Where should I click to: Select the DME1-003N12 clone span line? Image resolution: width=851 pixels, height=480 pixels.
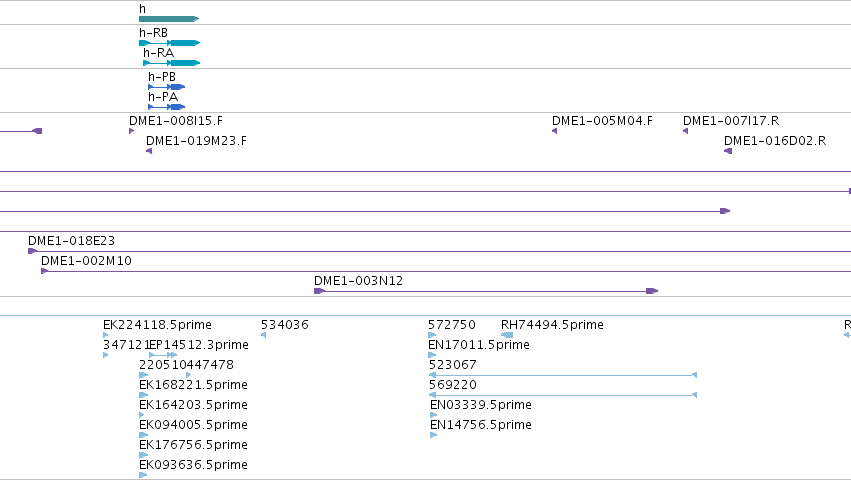(486, 291)
